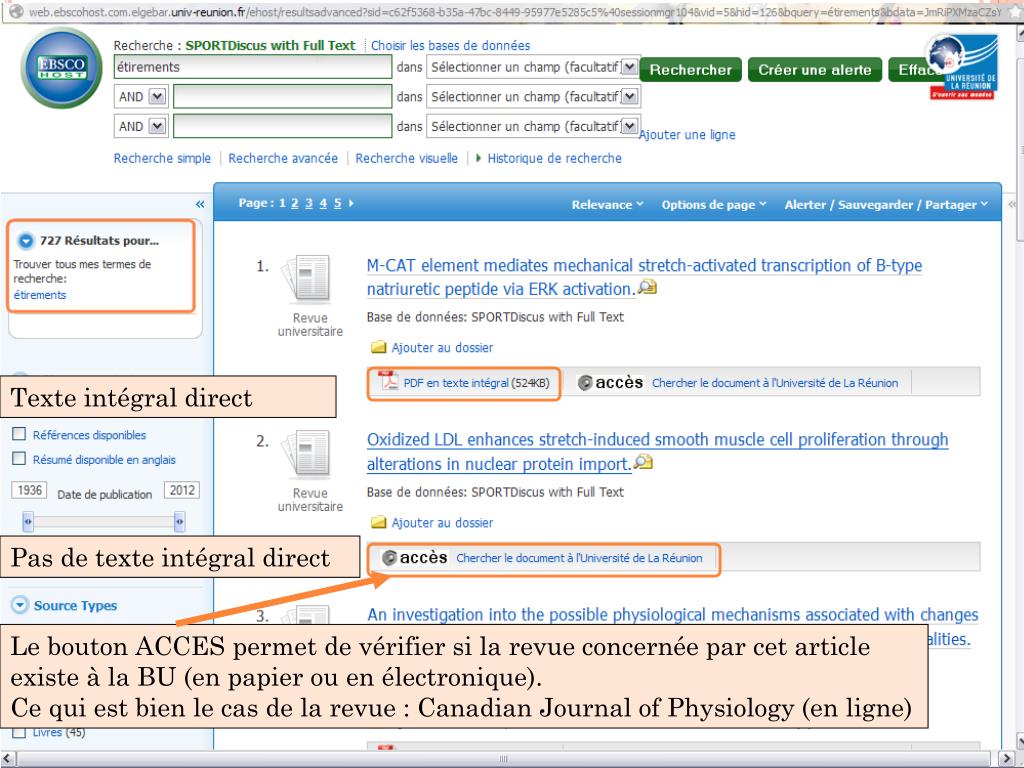Open third field selector dropdown

coord(630,126)
